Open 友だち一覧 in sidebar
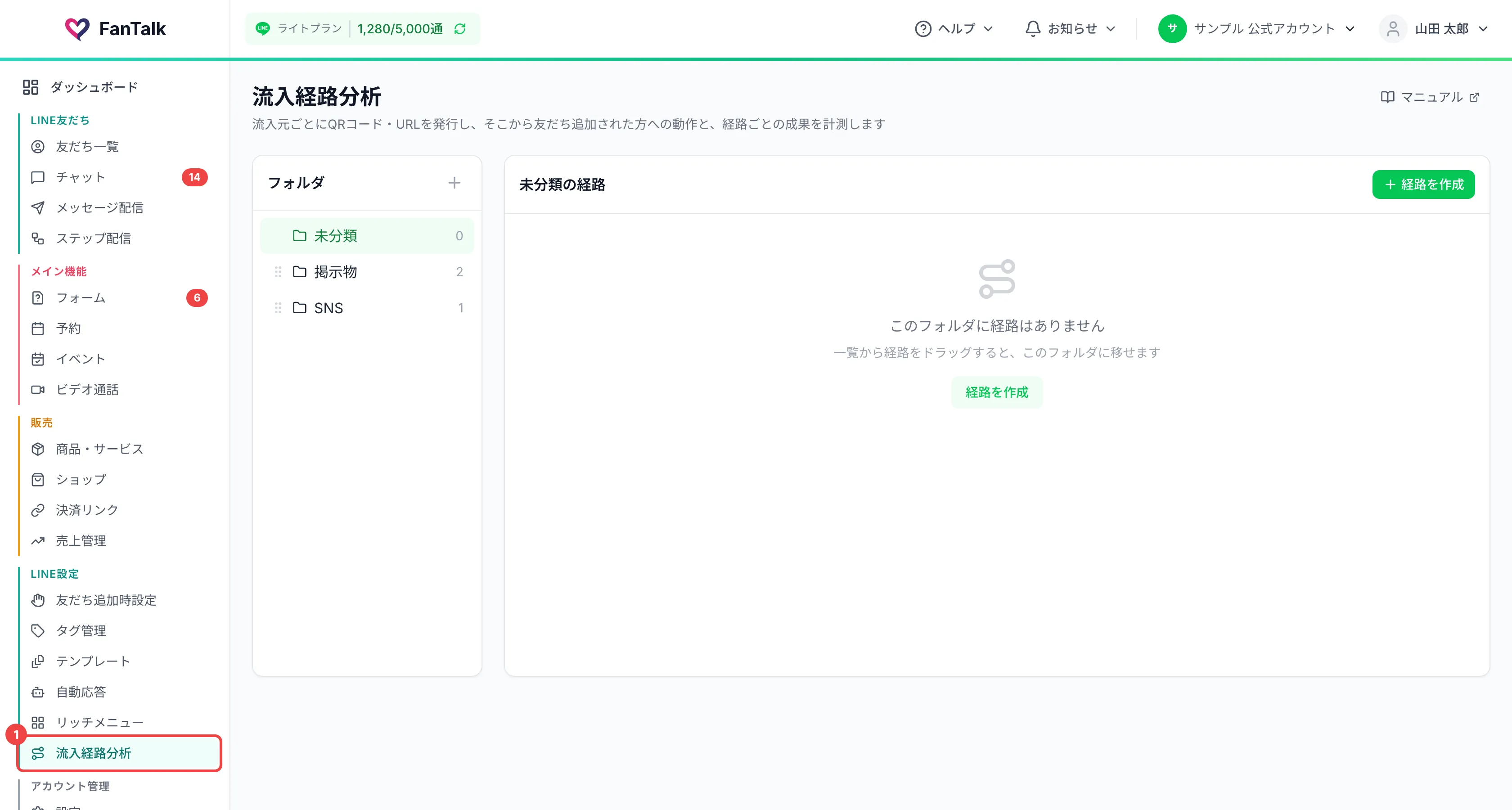This screenshot has width=1512, height=810. point(119,147)
